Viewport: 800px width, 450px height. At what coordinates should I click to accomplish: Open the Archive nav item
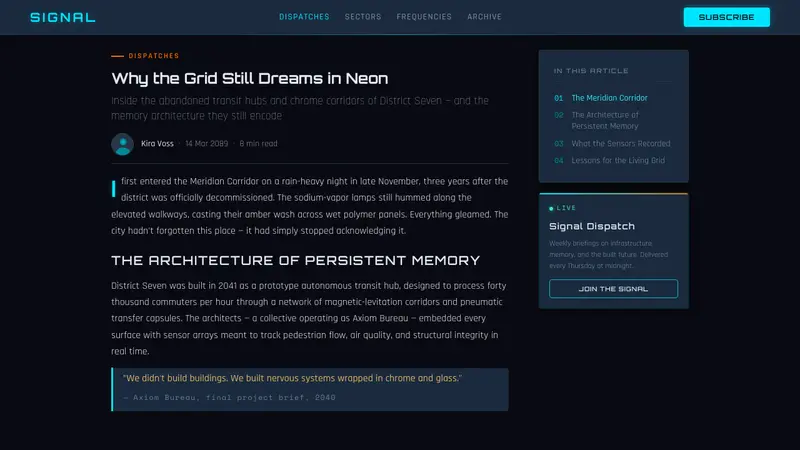(484, 17)
